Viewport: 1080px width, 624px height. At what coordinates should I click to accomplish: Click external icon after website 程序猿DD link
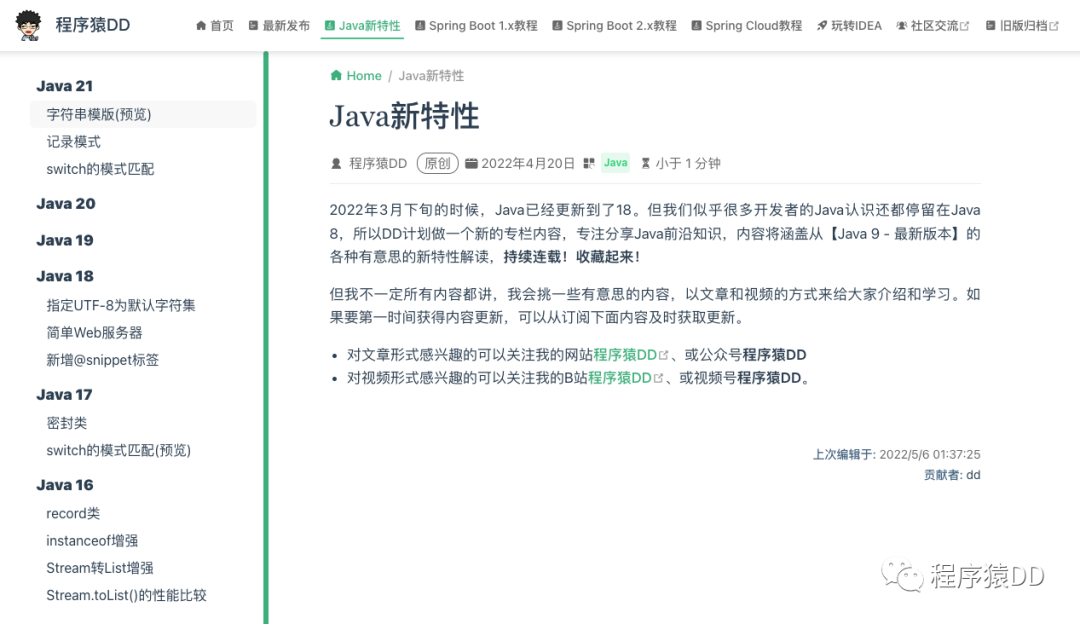pyautogui.click(x=663, y=355)
